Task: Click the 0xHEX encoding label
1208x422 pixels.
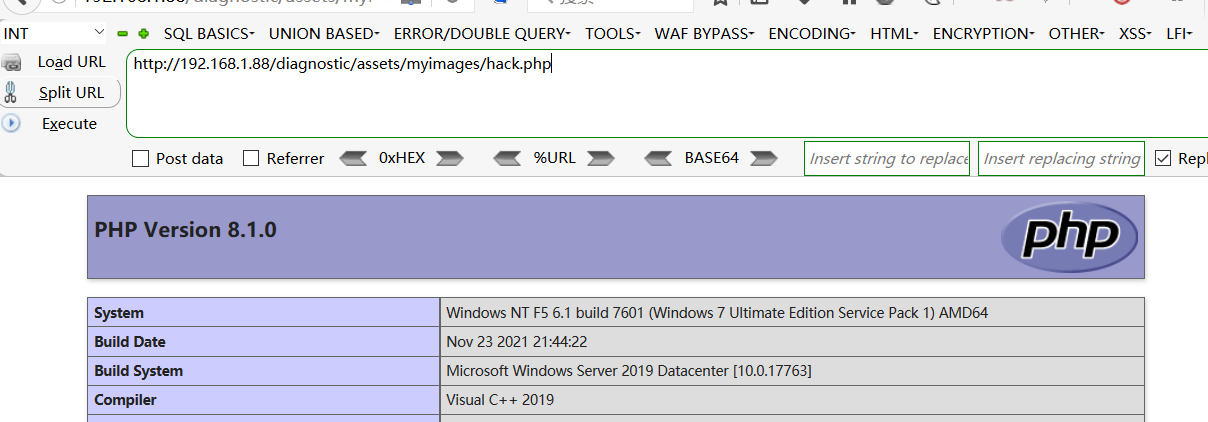Action: tap(402, 158)
